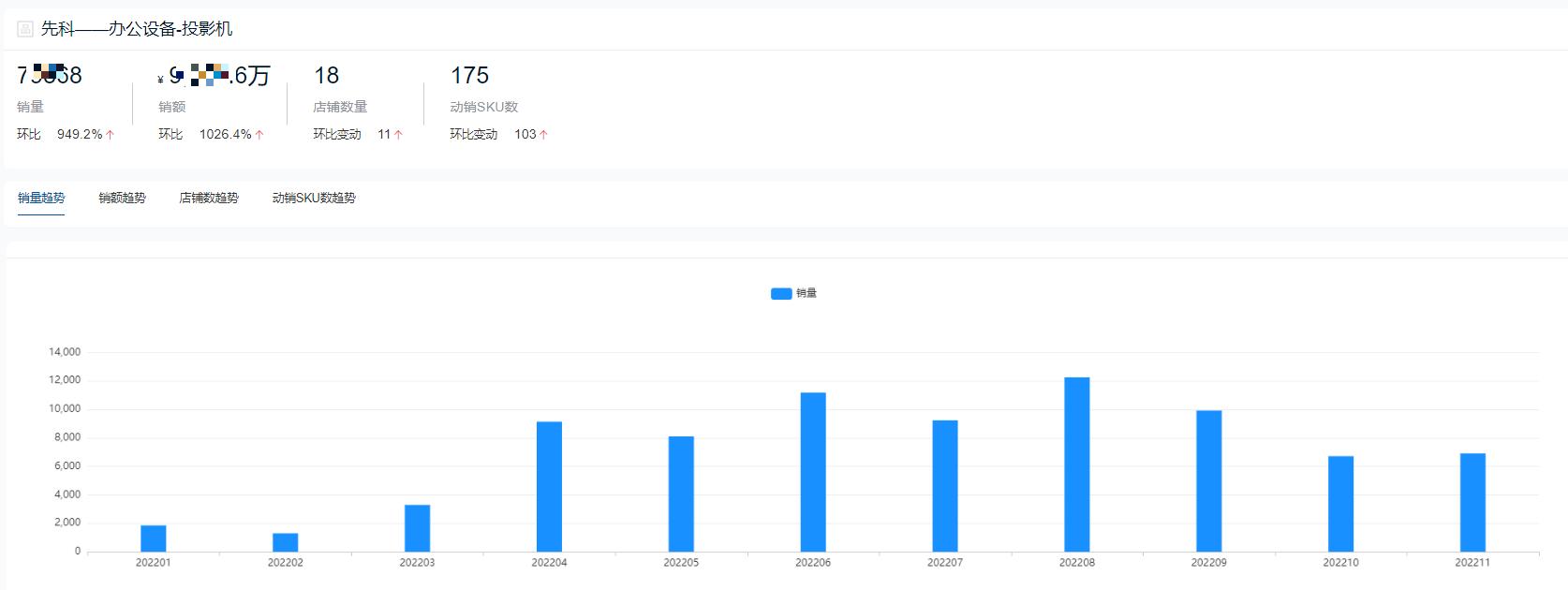
Task: Click the 949.2% 环比 growth value
Action: 80,134
